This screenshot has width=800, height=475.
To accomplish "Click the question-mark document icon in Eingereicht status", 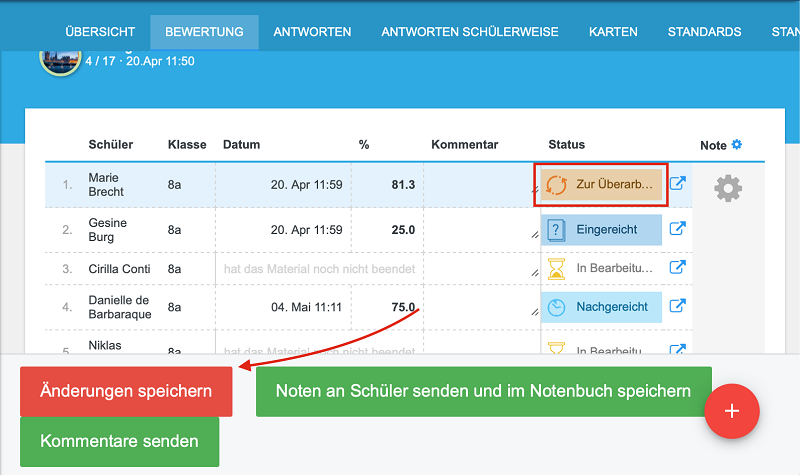I will tap(556, 230).
